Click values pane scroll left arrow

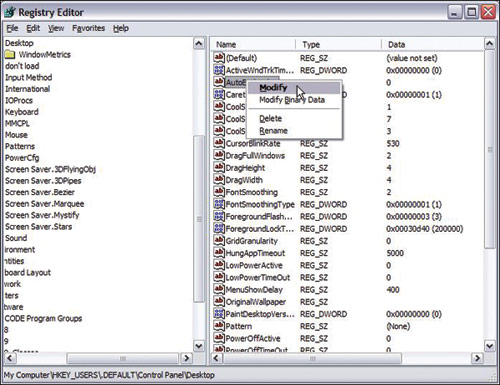[x=216, y=358]
